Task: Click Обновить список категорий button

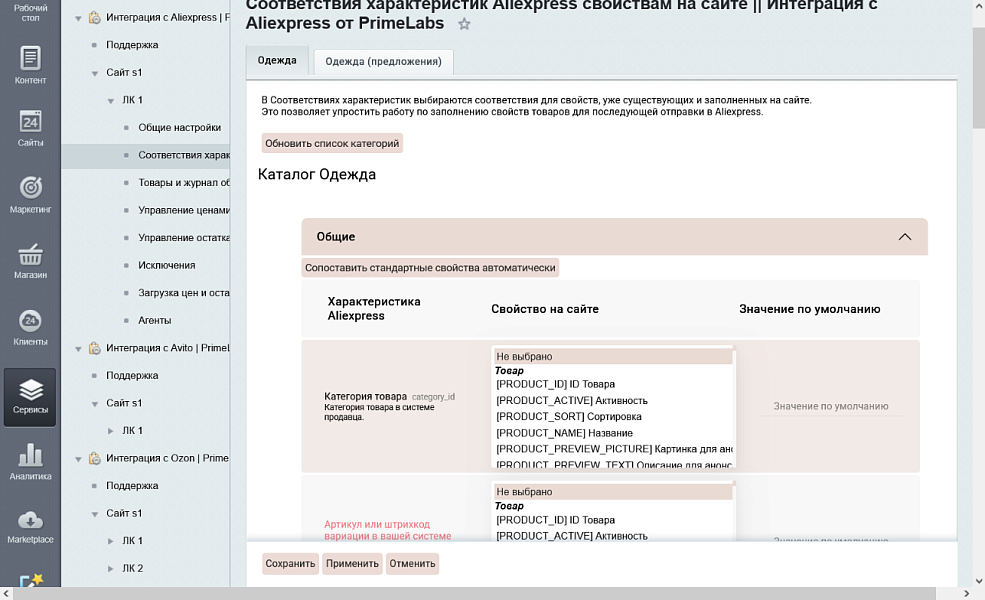Action: pyautogui.click(x=332, y=143)
